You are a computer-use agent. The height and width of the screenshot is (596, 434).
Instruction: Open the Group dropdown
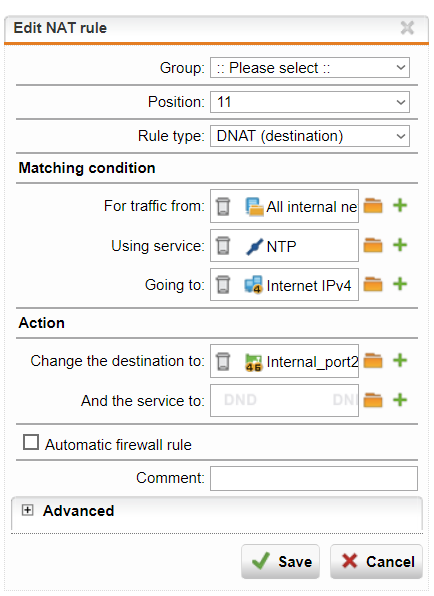pos(310,68)
